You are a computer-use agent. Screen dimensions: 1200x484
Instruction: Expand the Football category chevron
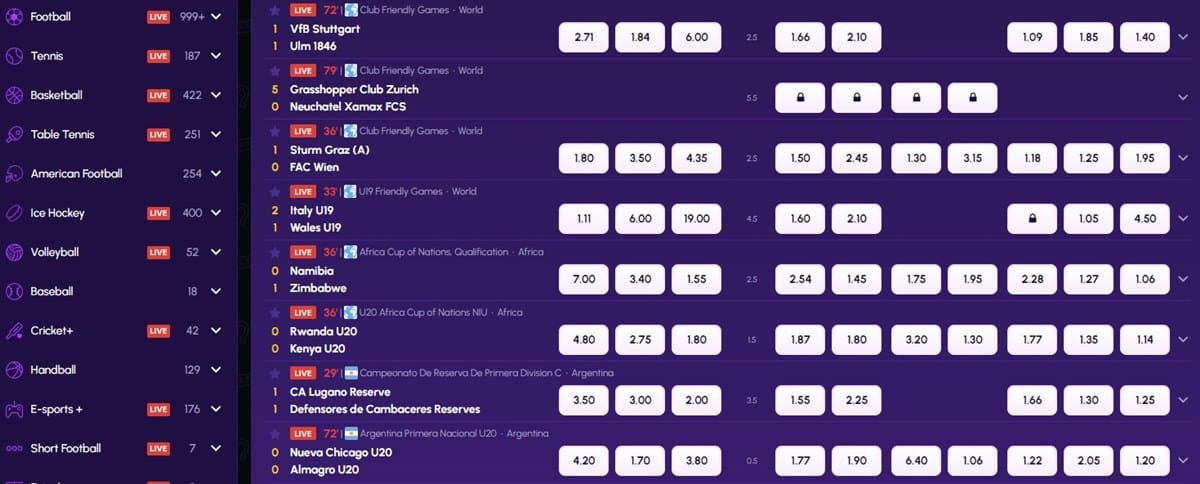tap(216, 17)
